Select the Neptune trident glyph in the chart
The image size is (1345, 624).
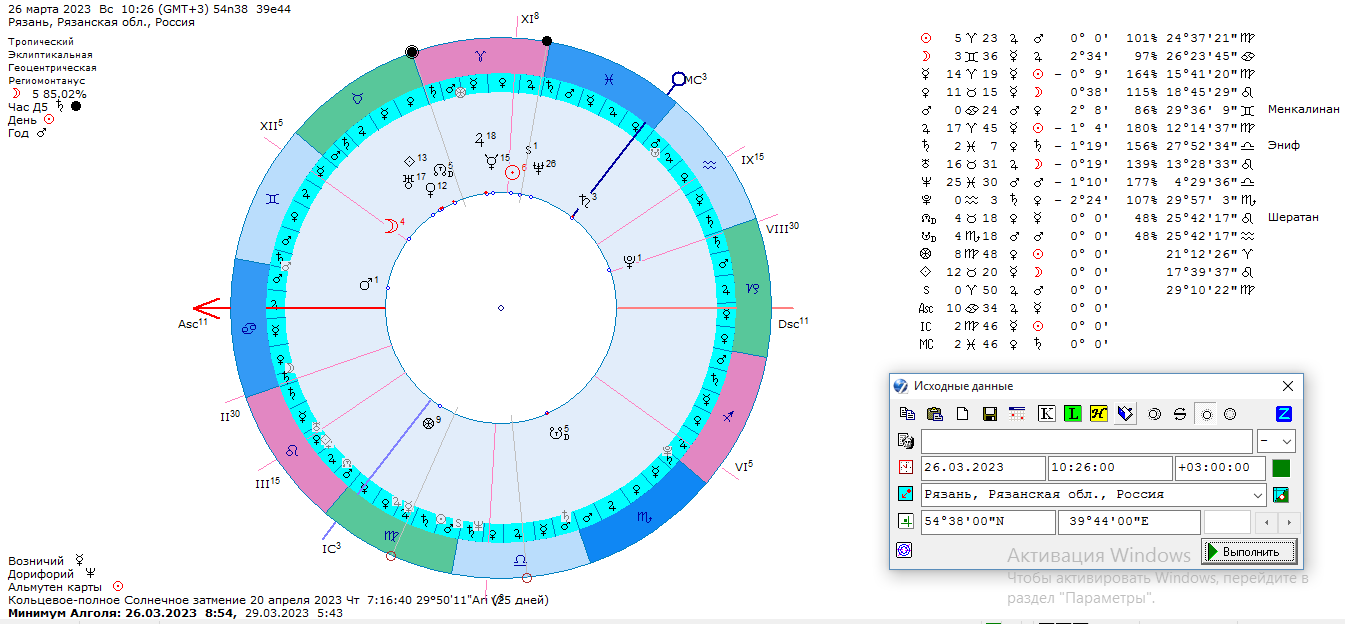539,168
